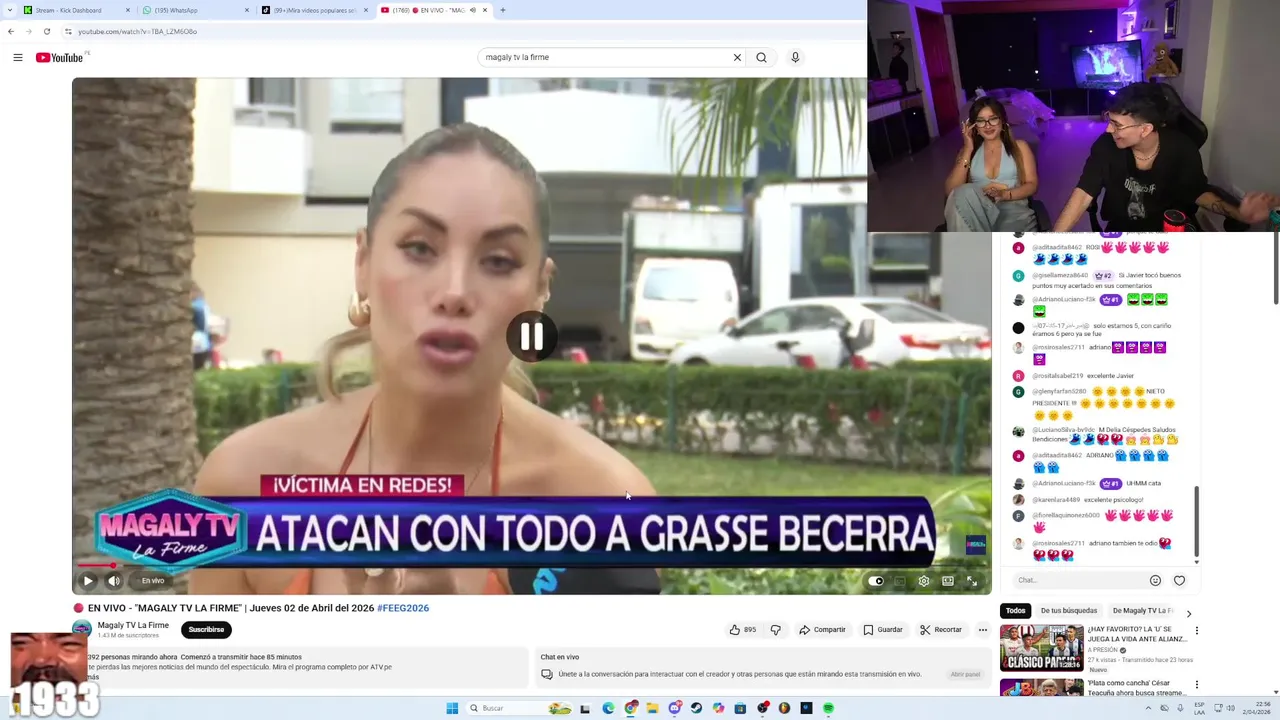Select the 'De Magaly TV La F...' chip
This screenshot has width=1280, height=720.
1143,611
